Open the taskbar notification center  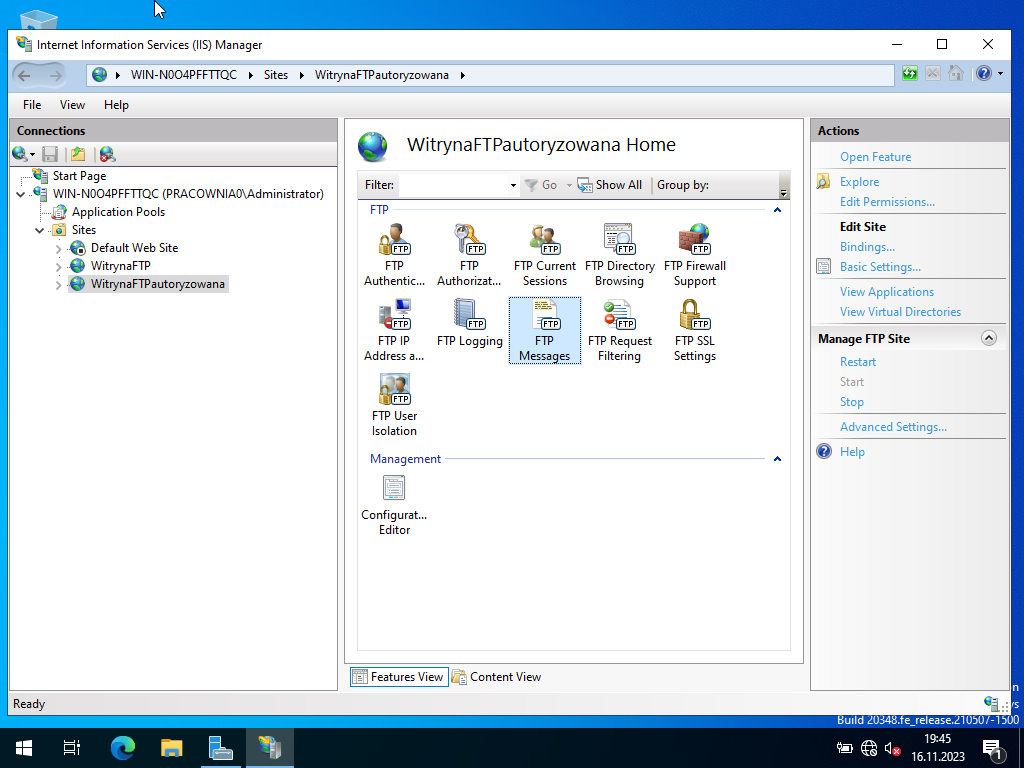(993, 749)
